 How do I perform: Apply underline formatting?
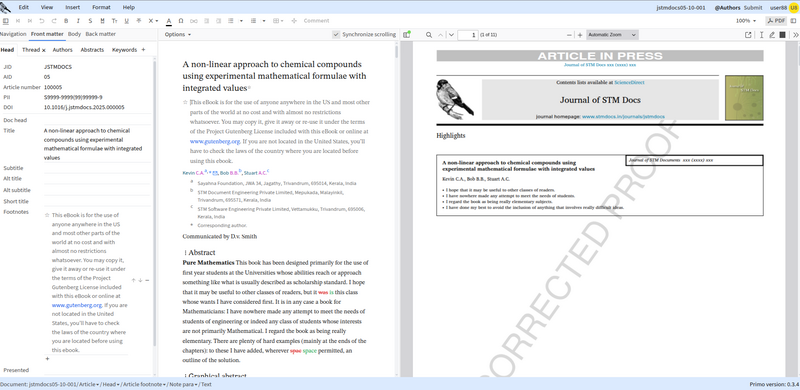[127, 21]
